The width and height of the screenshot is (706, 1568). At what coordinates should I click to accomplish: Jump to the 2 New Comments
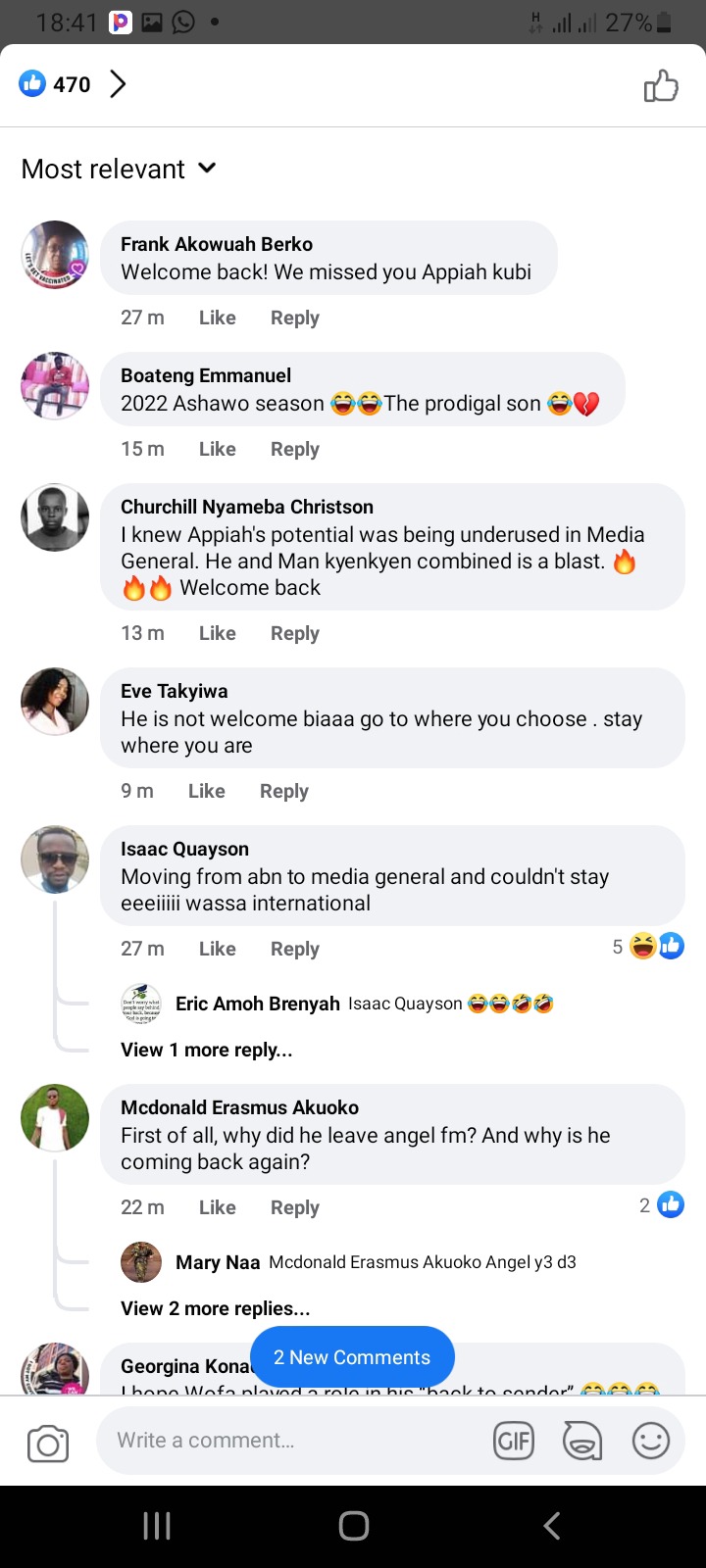click(x=352, y=1357)
